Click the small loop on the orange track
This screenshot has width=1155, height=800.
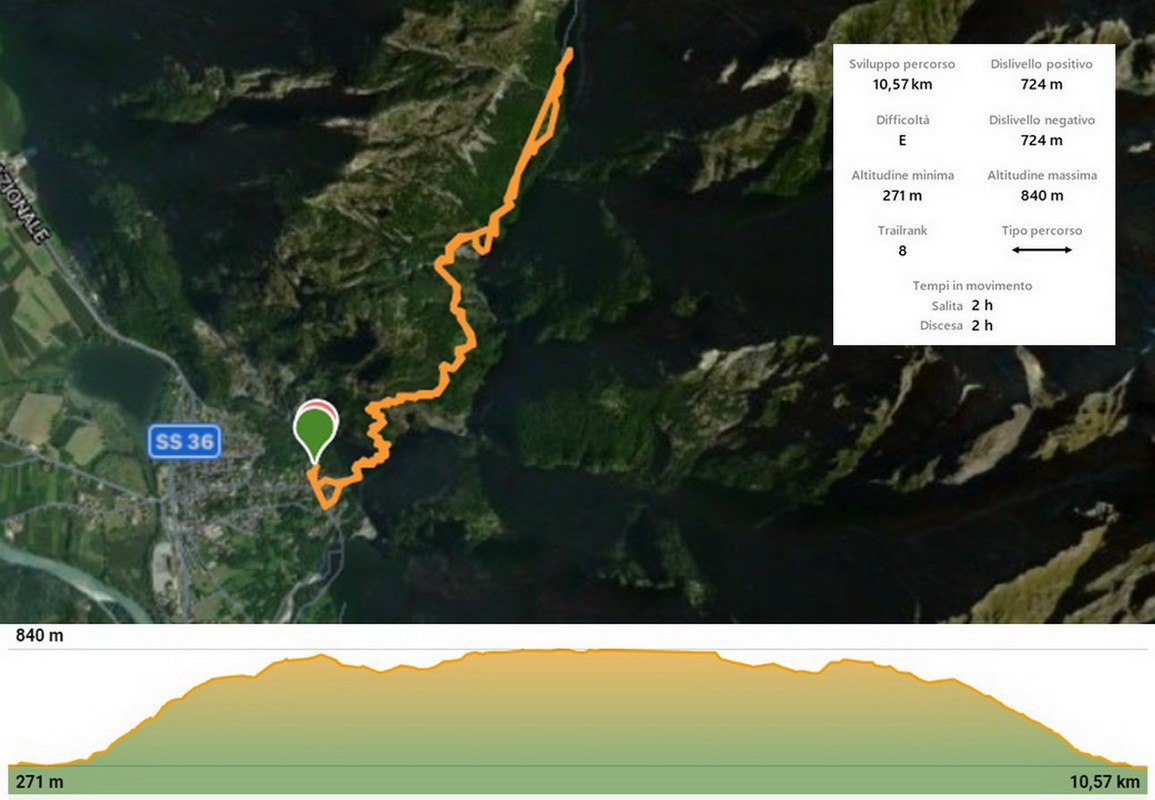coord(483,240)
